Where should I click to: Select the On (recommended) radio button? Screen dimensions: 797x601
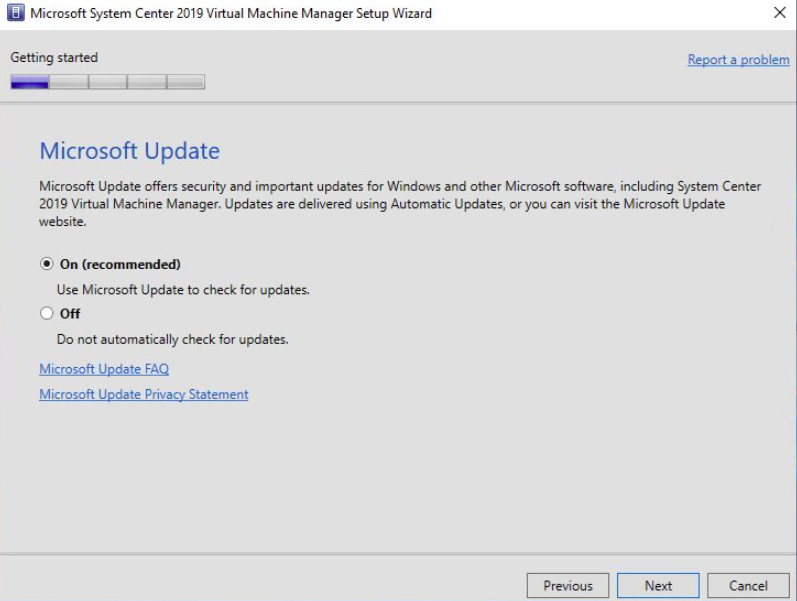point(46,264)
